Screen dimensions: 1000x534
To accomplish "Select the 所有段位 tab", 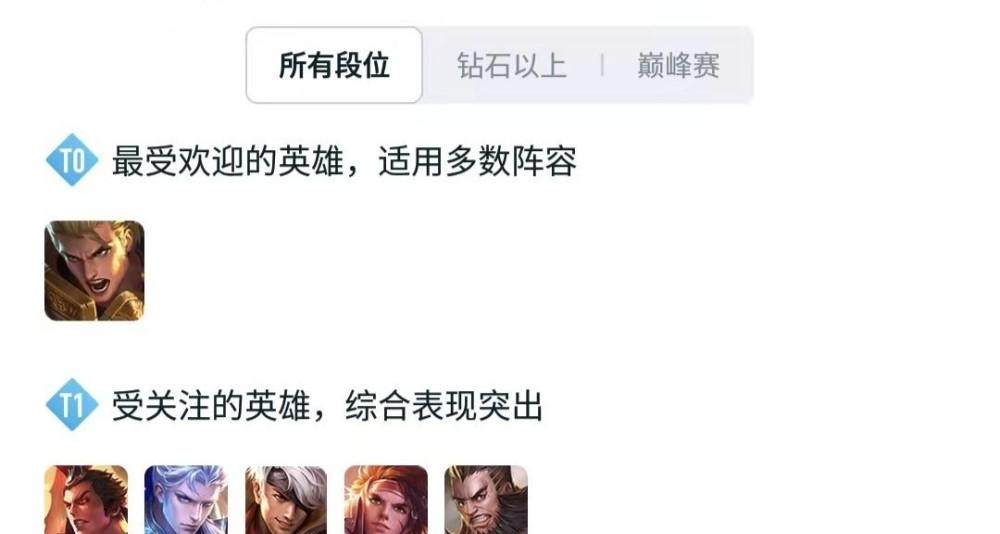I will point(334,65).
